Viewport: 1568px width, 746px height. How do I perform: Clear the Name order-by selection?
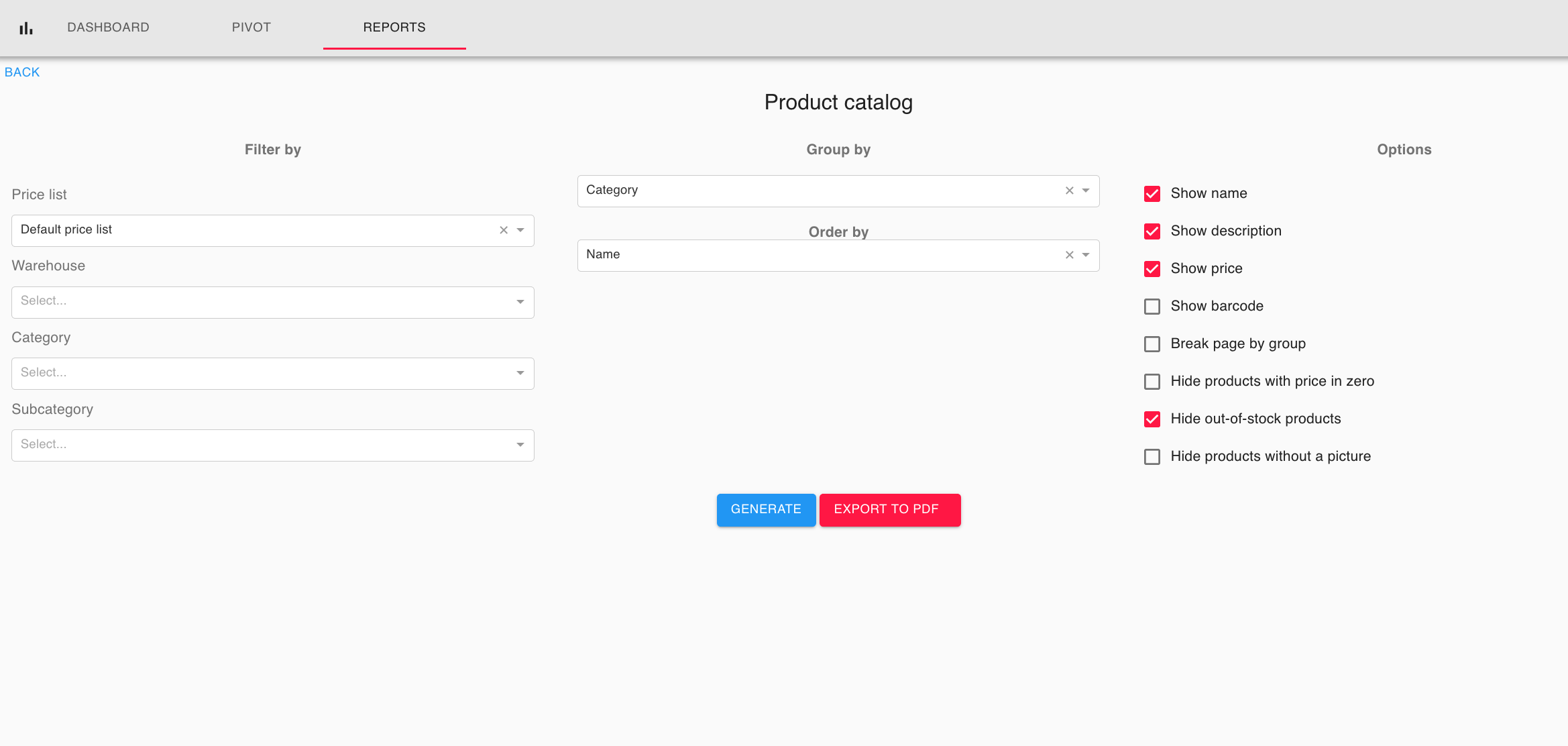[x=1069, y=255]
